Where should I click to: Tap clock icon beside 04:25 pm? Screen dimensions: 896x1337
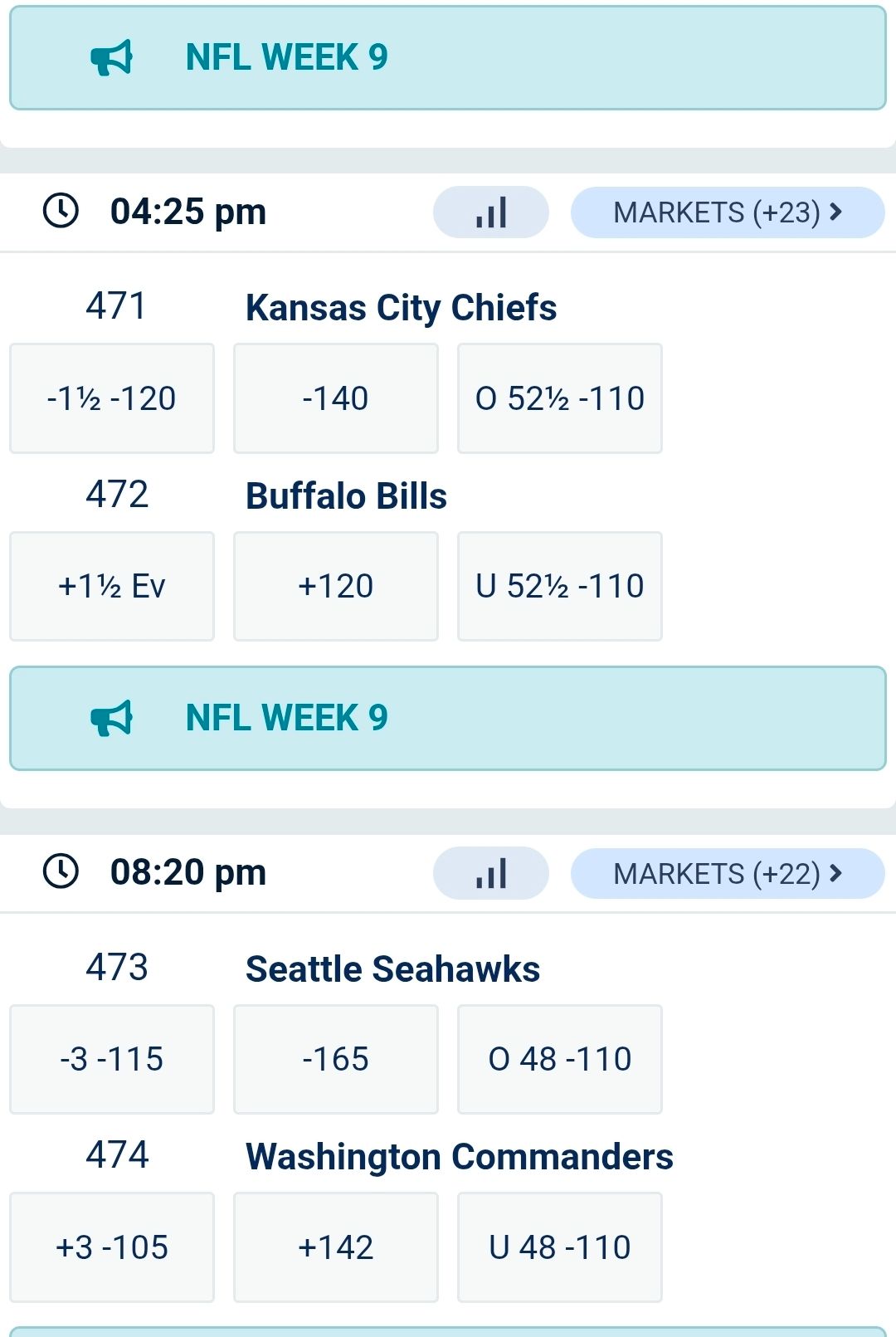click(61, 211)
